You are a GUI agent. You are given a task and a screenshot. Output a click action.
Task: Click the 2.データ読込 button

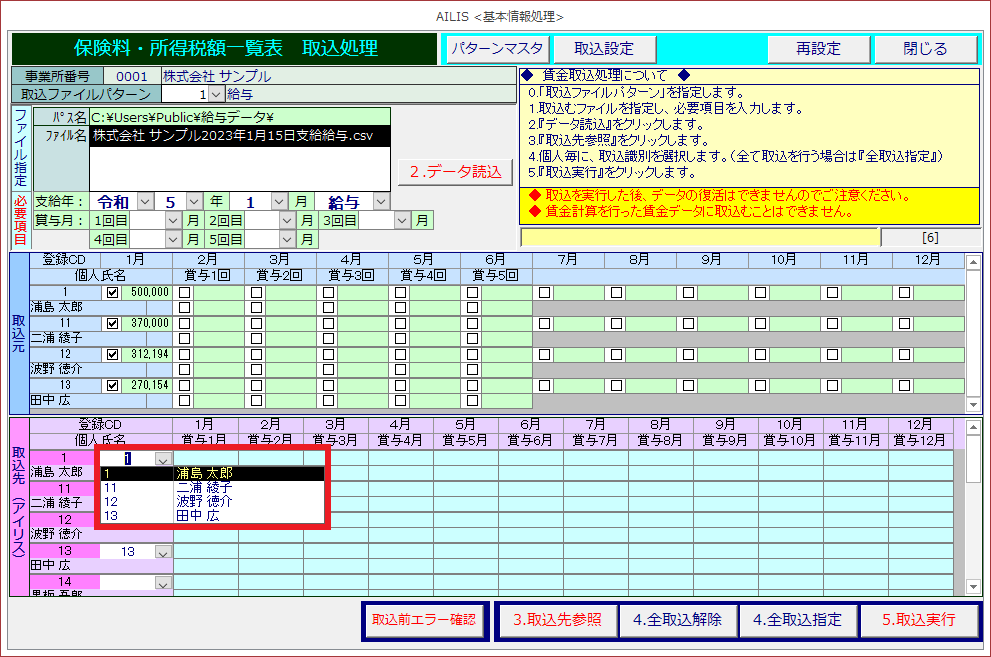(455, 172)
